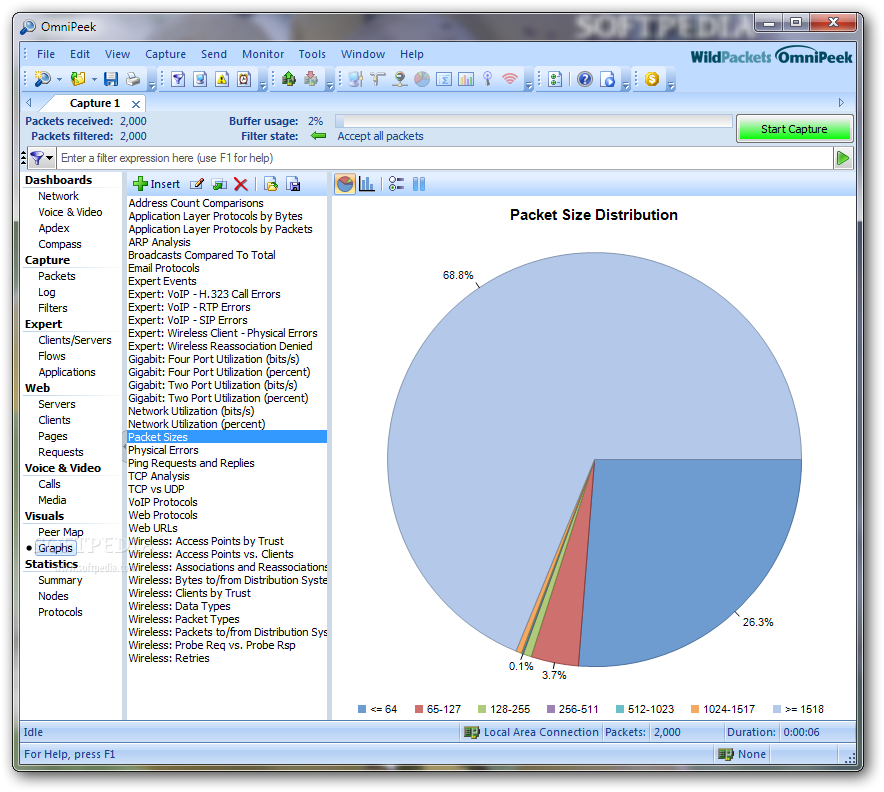Select the Capture 1 tab

tap(94, 103)
